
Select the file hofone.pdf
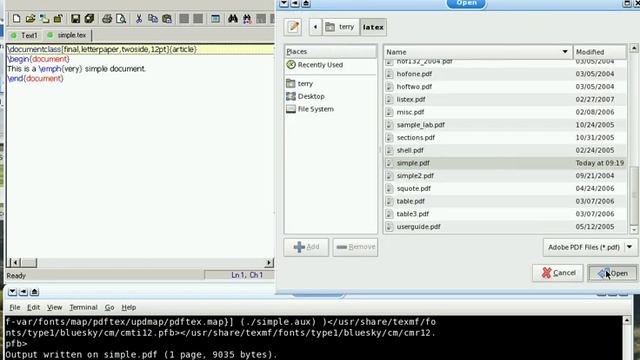pyautogui.click(x=505, y=74)
